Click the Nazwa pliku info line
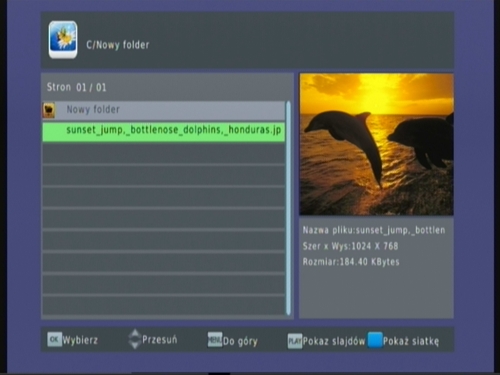This screenshot has width=500, height=375. click(x=374, y=230)
